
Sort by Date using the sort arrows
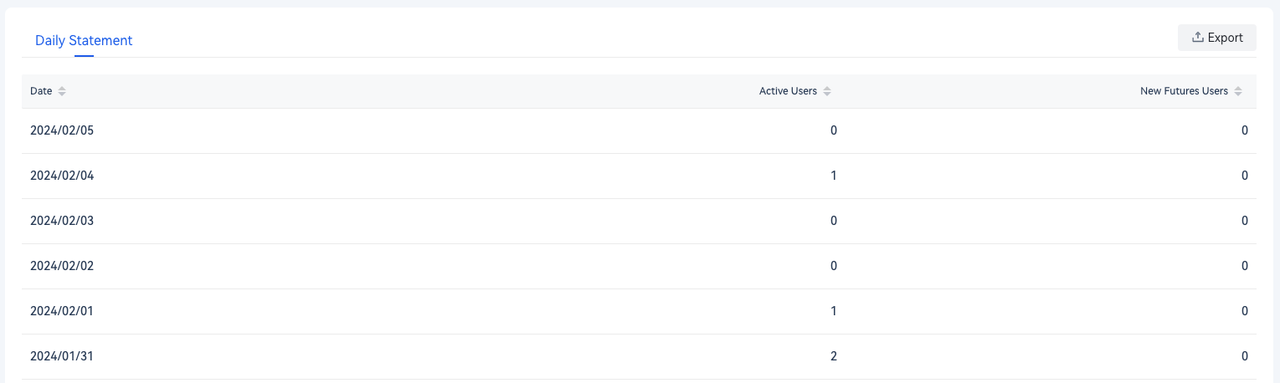(x=62, y=91)
